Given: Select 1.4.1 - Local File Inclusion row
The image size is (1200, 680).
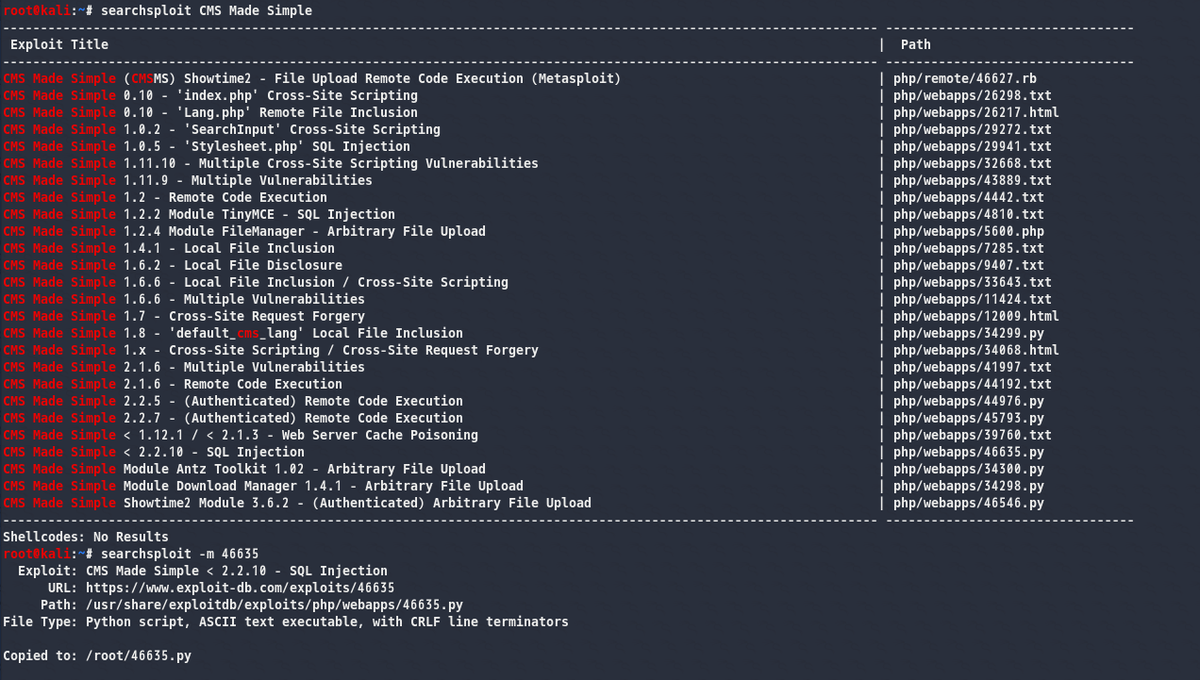Looking at the screenshot, I should (x=169, y=248).
